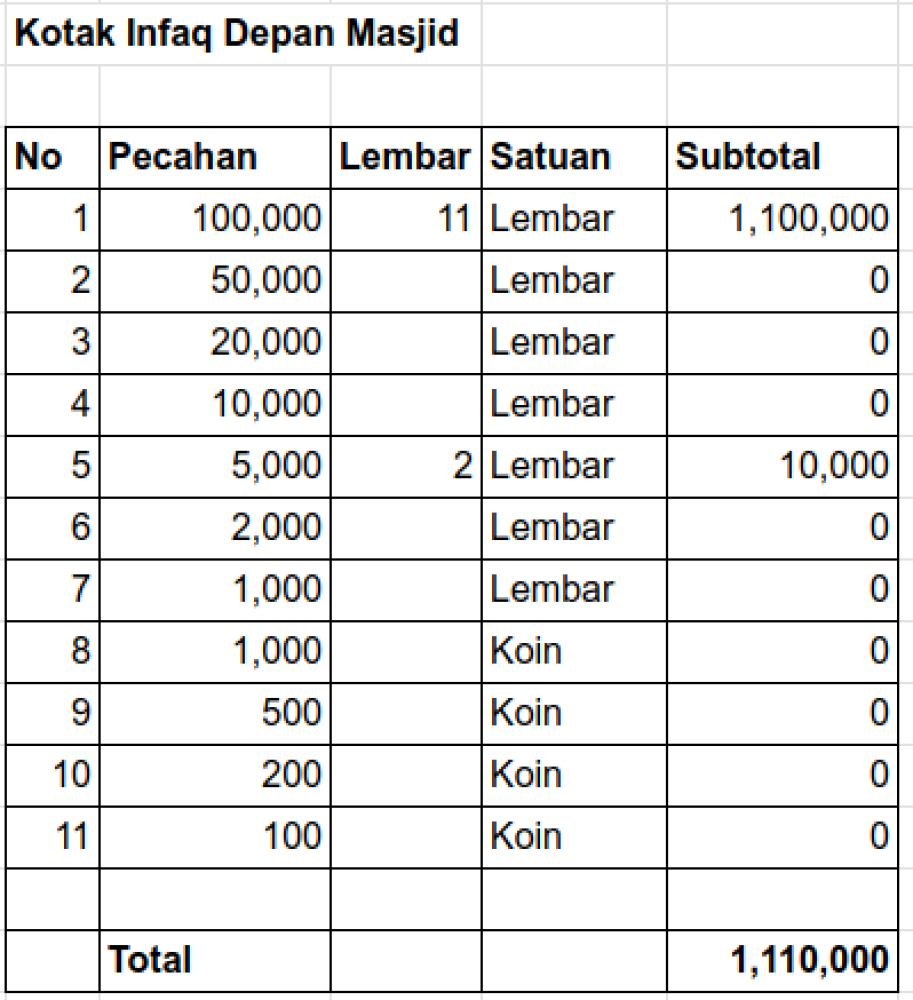Click the empty count cell for the 100 coin
Viewport: 913px width, 1000px height.
click(405, 836)
